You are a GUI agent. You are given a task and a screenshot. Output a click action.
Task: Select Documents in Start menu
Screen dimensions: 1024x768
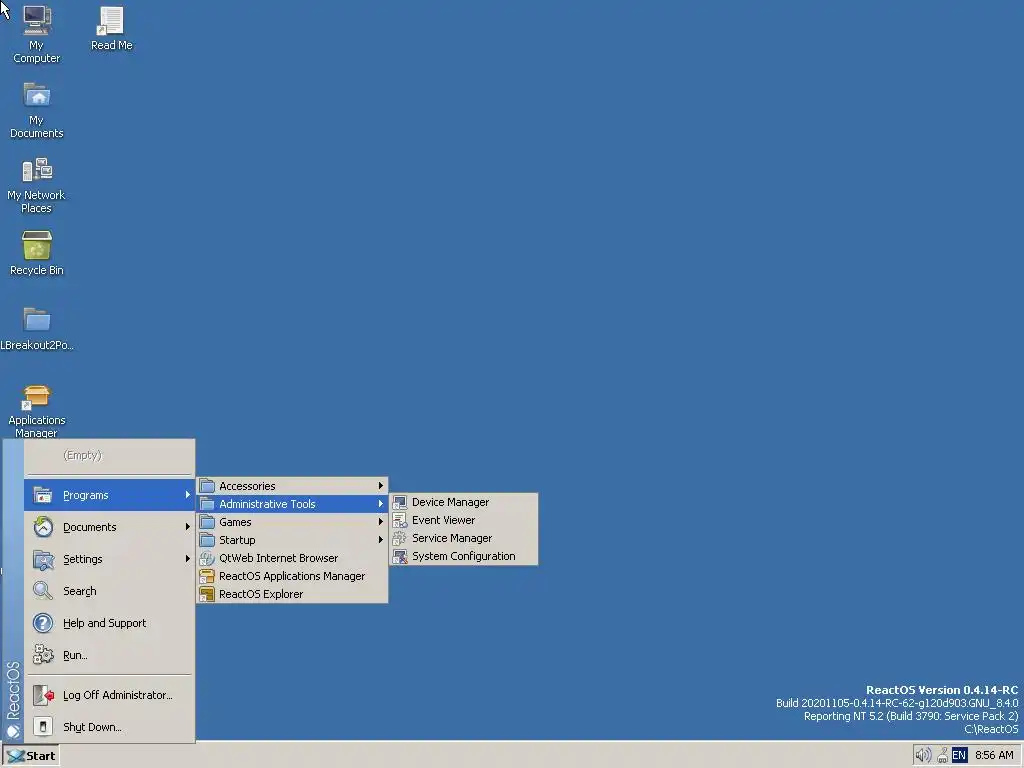[x=109, y=527]
